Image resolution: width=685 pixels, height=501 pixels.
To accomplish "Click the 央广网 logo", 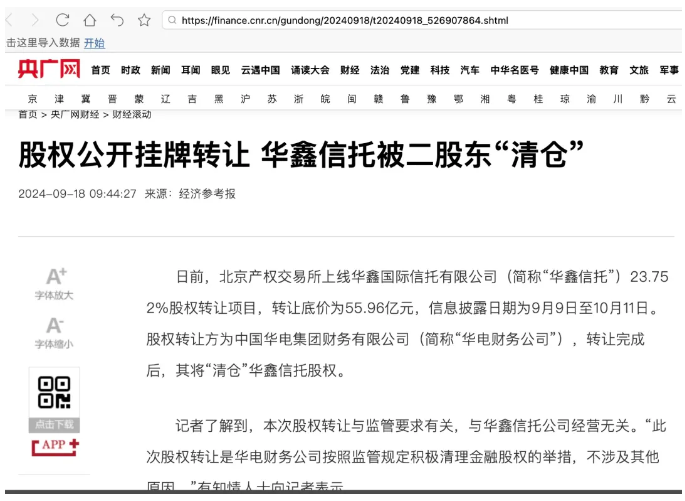I will pyautogui.click(x=49, y=69).
